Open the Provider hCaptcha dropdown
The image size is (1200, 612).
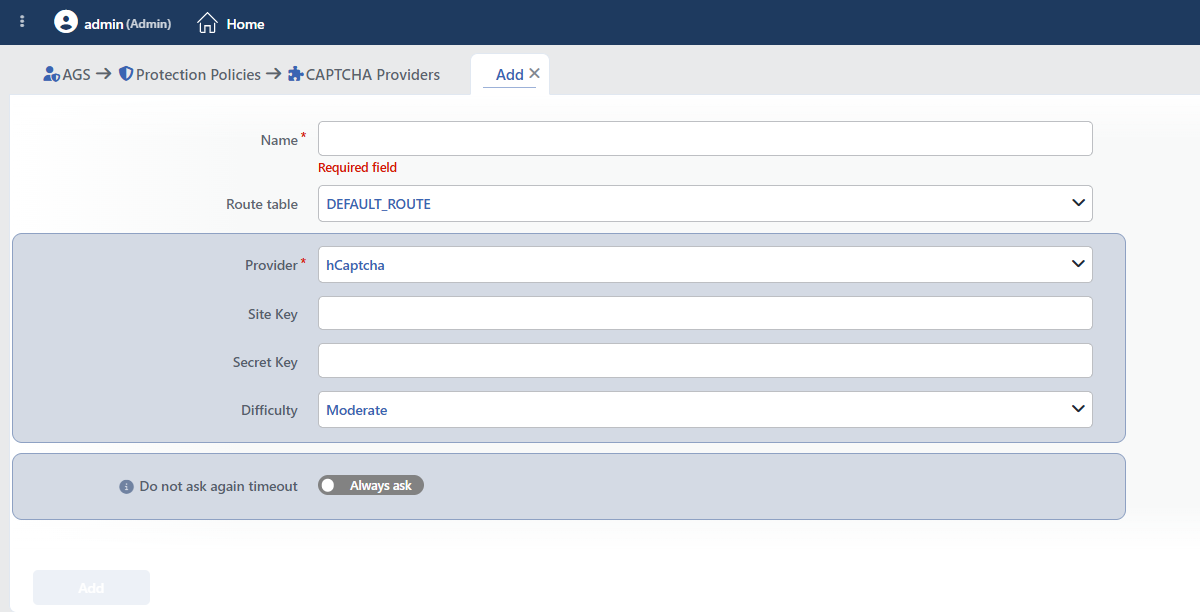(x=705, y=265)
